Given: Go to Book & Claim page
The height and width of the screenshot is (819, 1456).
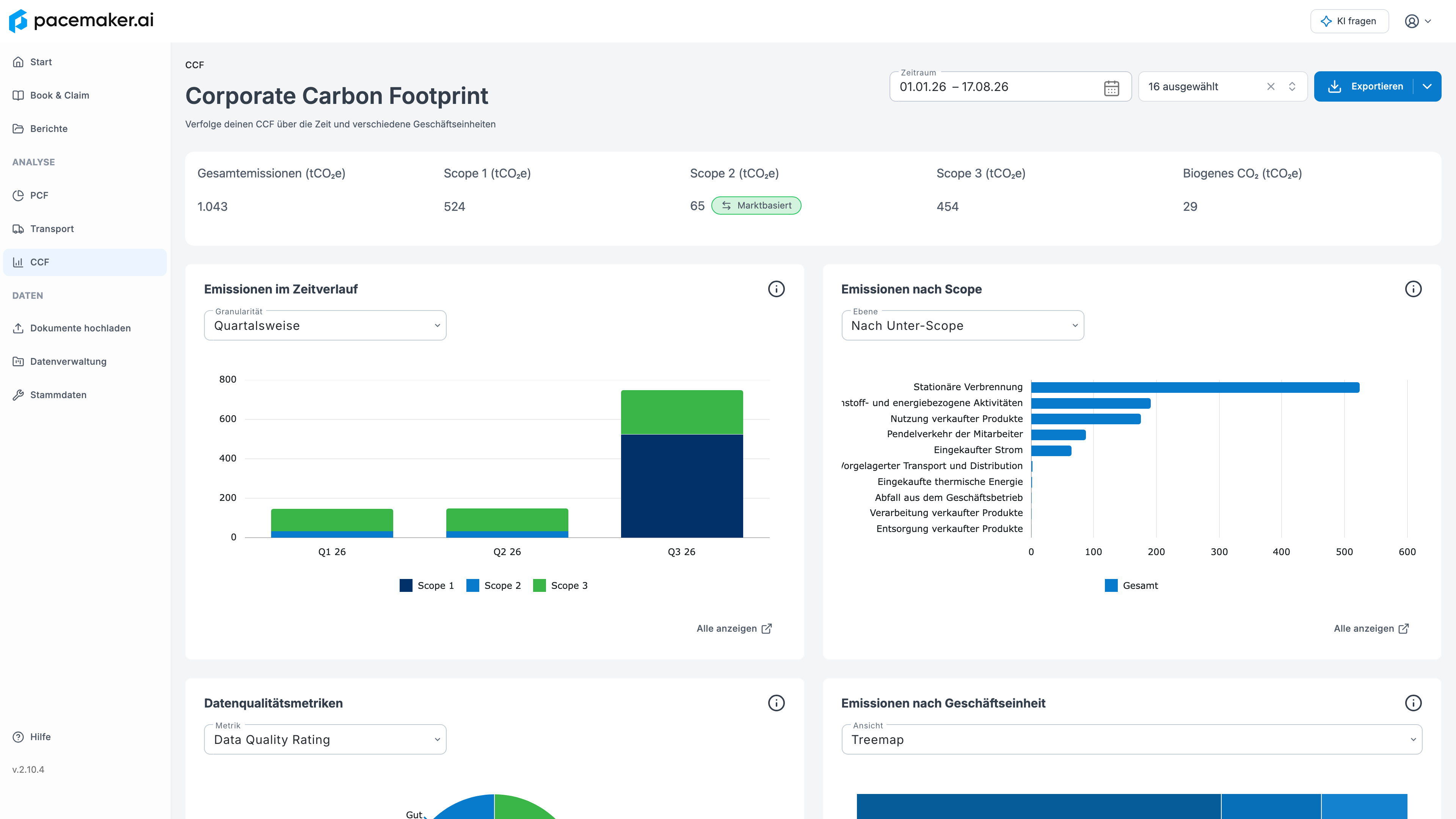Looking at the screenshot, I should [60, 96].
